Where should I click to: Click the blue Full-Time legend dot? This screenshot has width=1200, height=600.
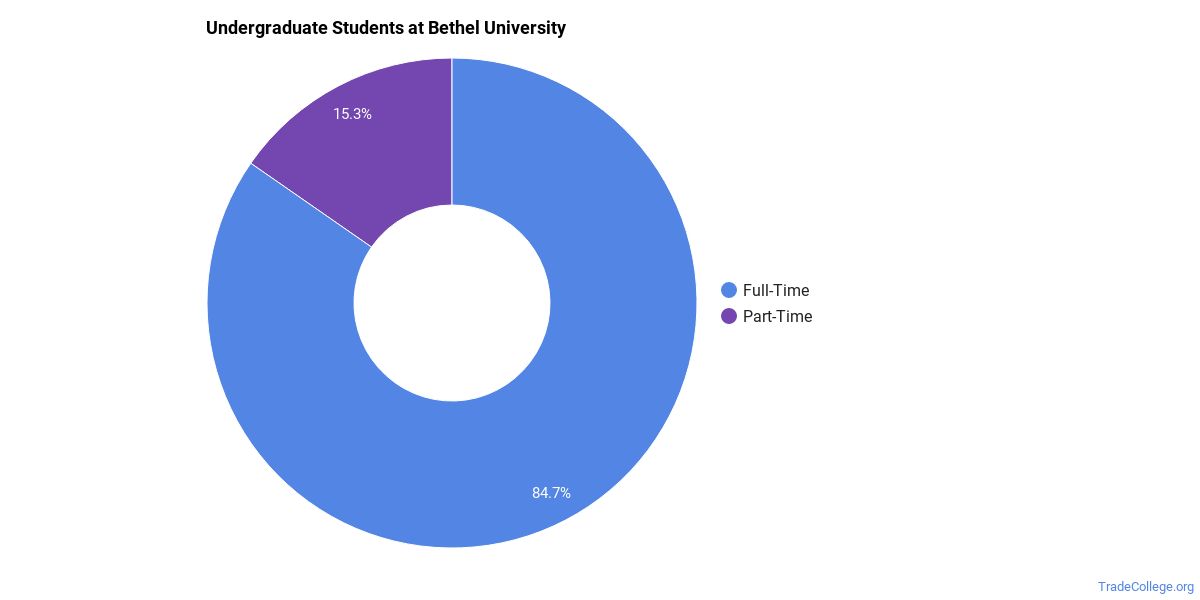tap(729, 290)
